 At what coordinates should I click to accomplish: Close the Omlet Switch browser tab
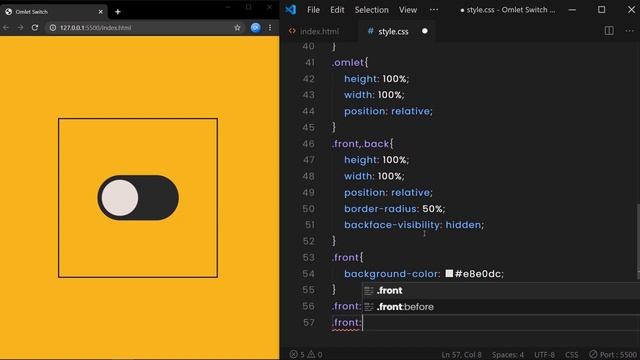click(x=100, y=12)
